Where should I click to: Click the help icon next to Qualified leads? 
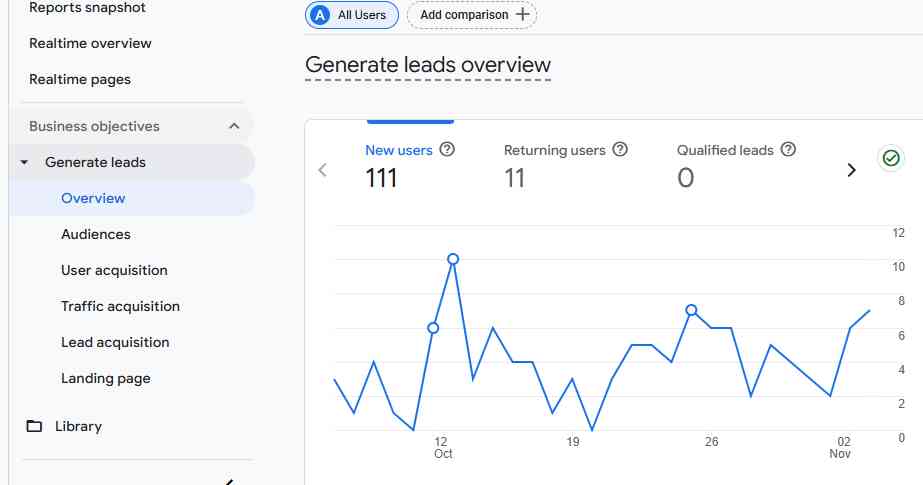click(x=788, y=150)
